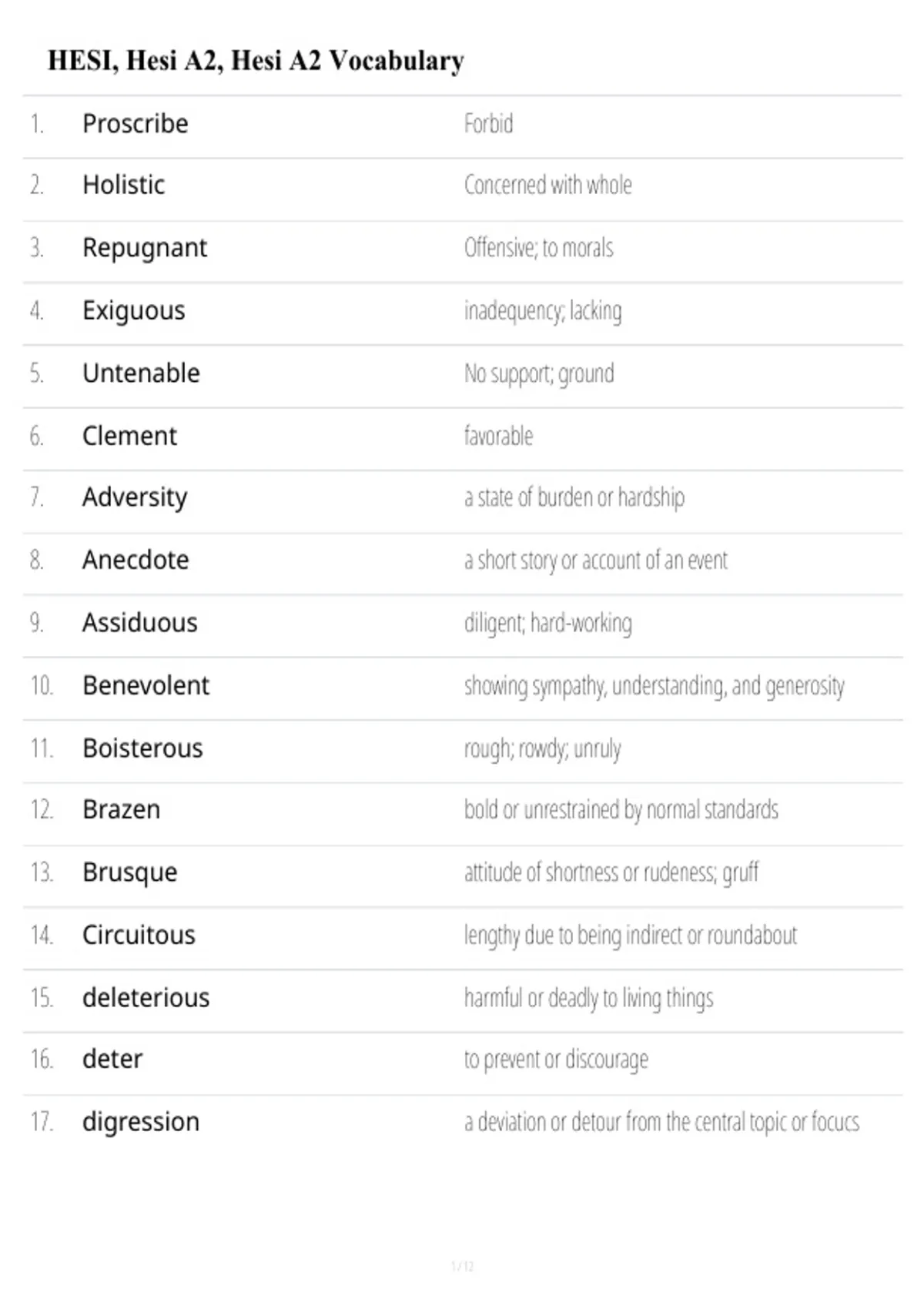The image size is (924, 1309).
Task: Select the word Brusque
Action: 130,872
